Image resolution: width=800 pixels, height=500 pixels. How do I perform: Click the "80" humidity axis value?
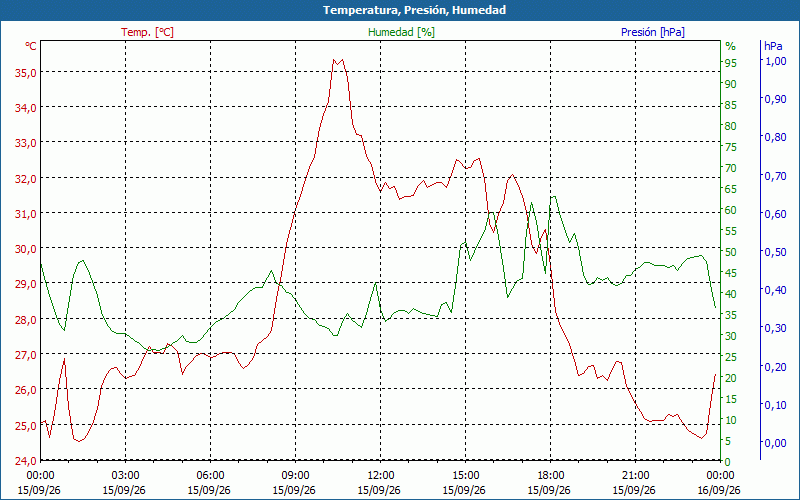point(731,126)
